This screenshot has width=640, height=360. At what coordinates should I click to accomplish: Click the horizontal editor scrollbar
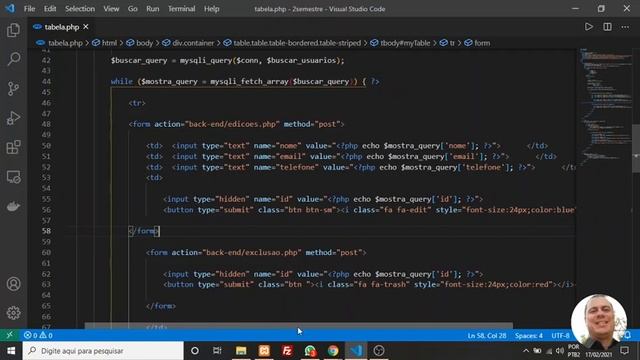coord(298,326)
